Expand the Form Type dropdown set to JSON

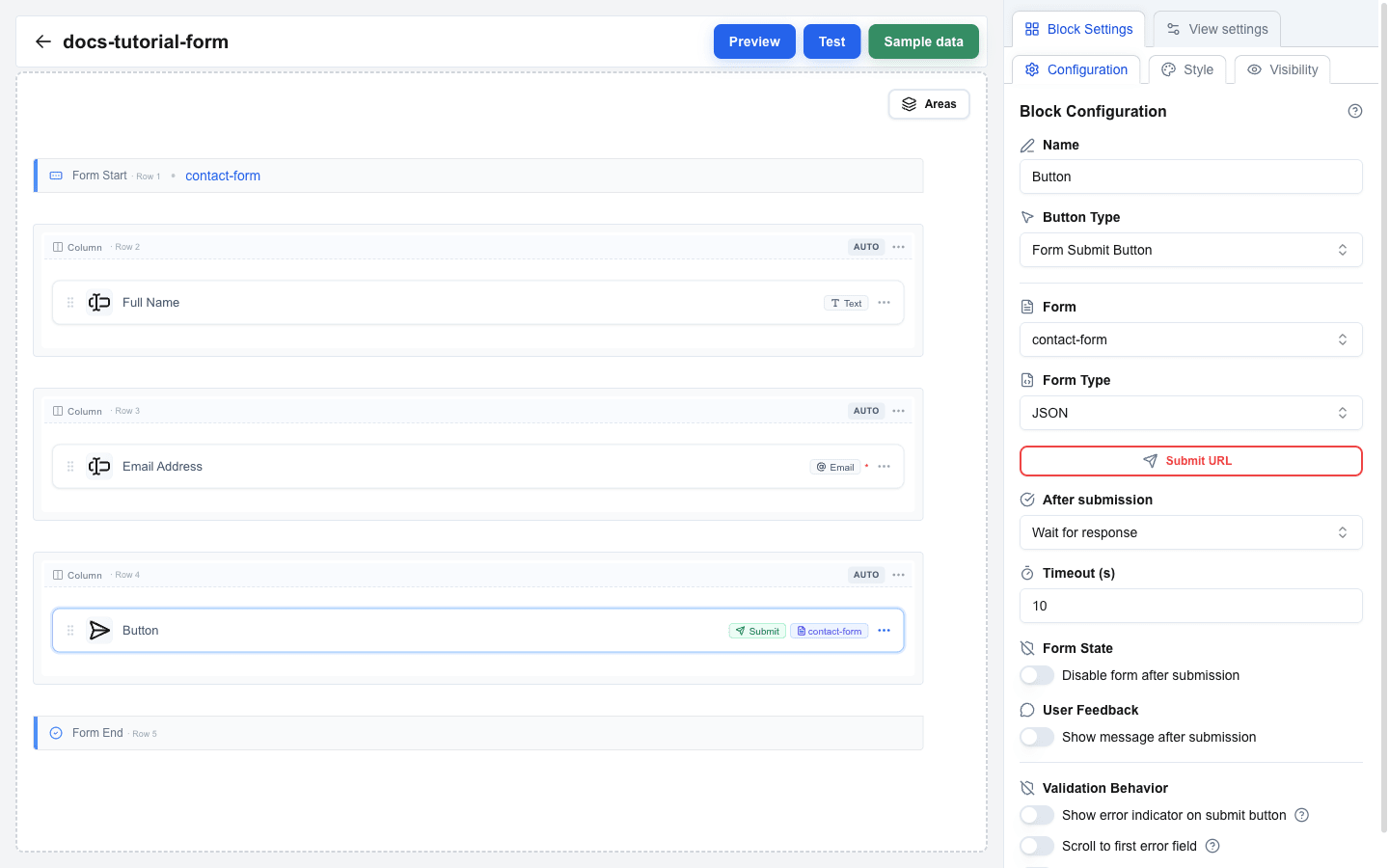coord(1190,413)
